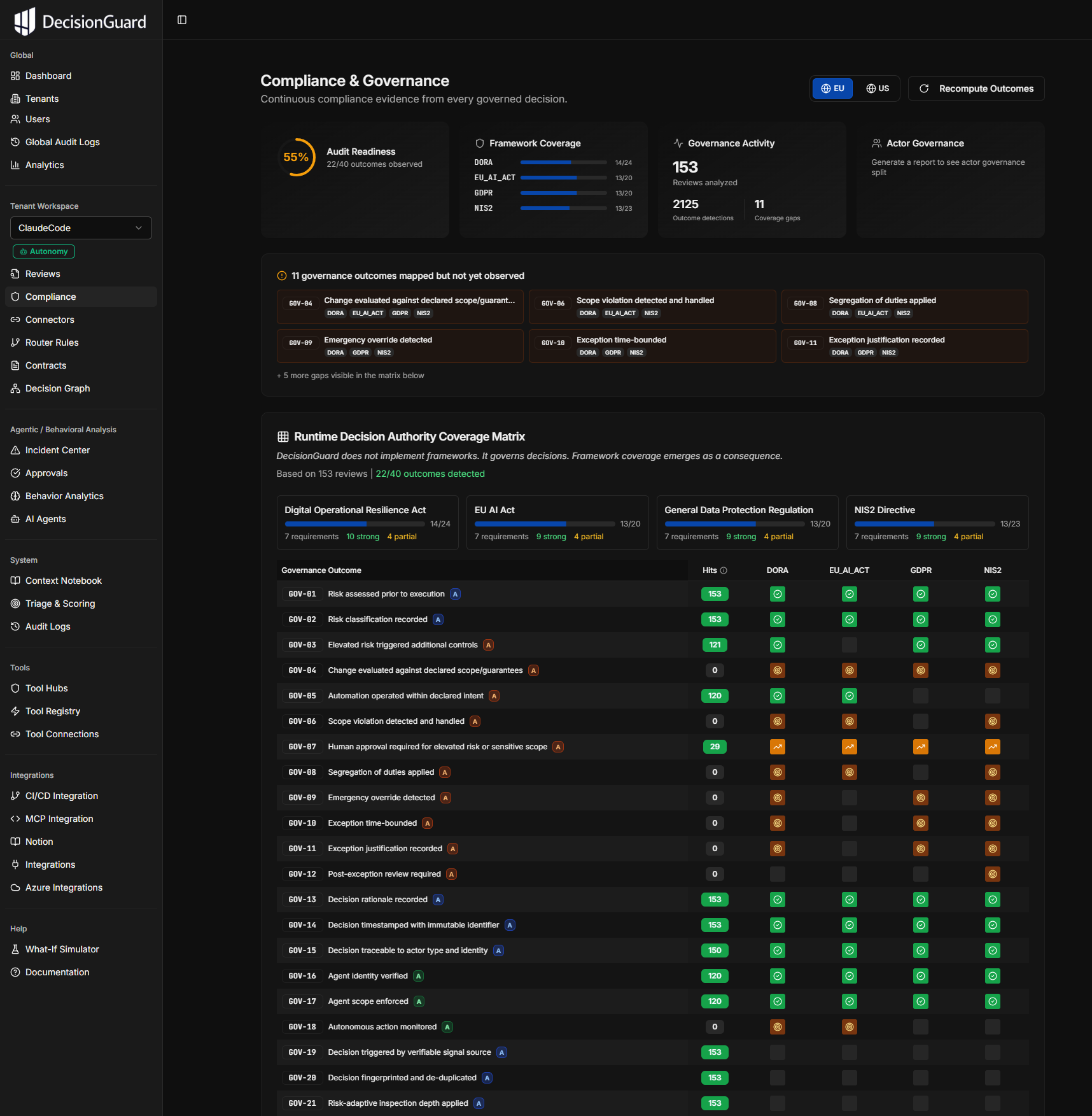Click the DORA green check for GOV-01
This screenshot has width=1092, height=1116.
click(777, 594)
